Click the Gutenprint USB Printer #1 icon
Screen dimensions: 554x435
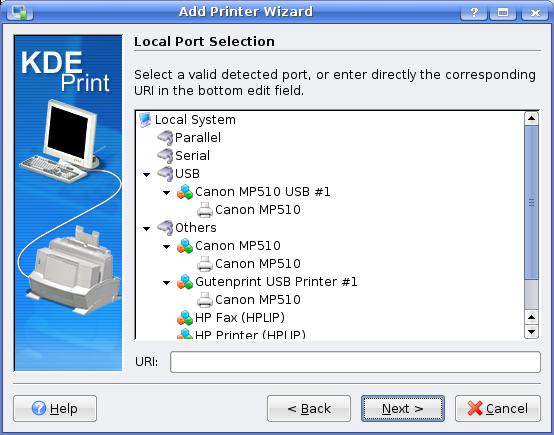(x=185, y=282)
